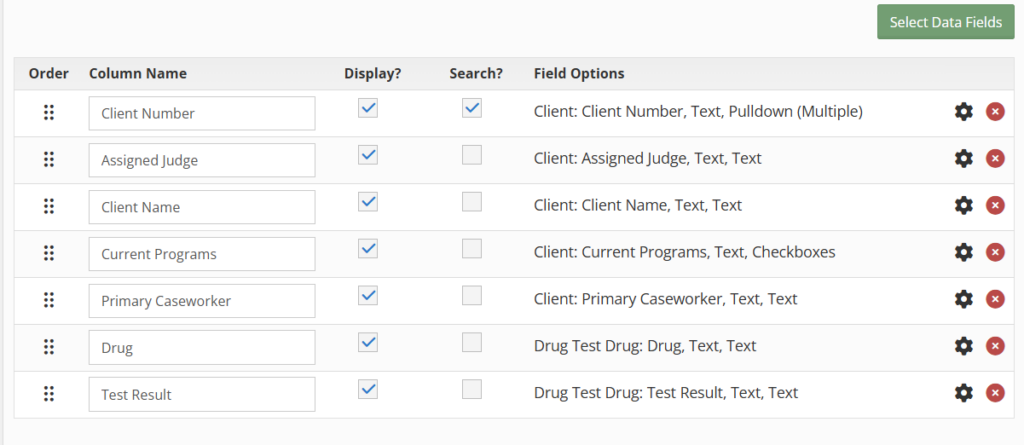Edit the Client Name column name field
This screenshot has height=445, width=1024.
201,207
